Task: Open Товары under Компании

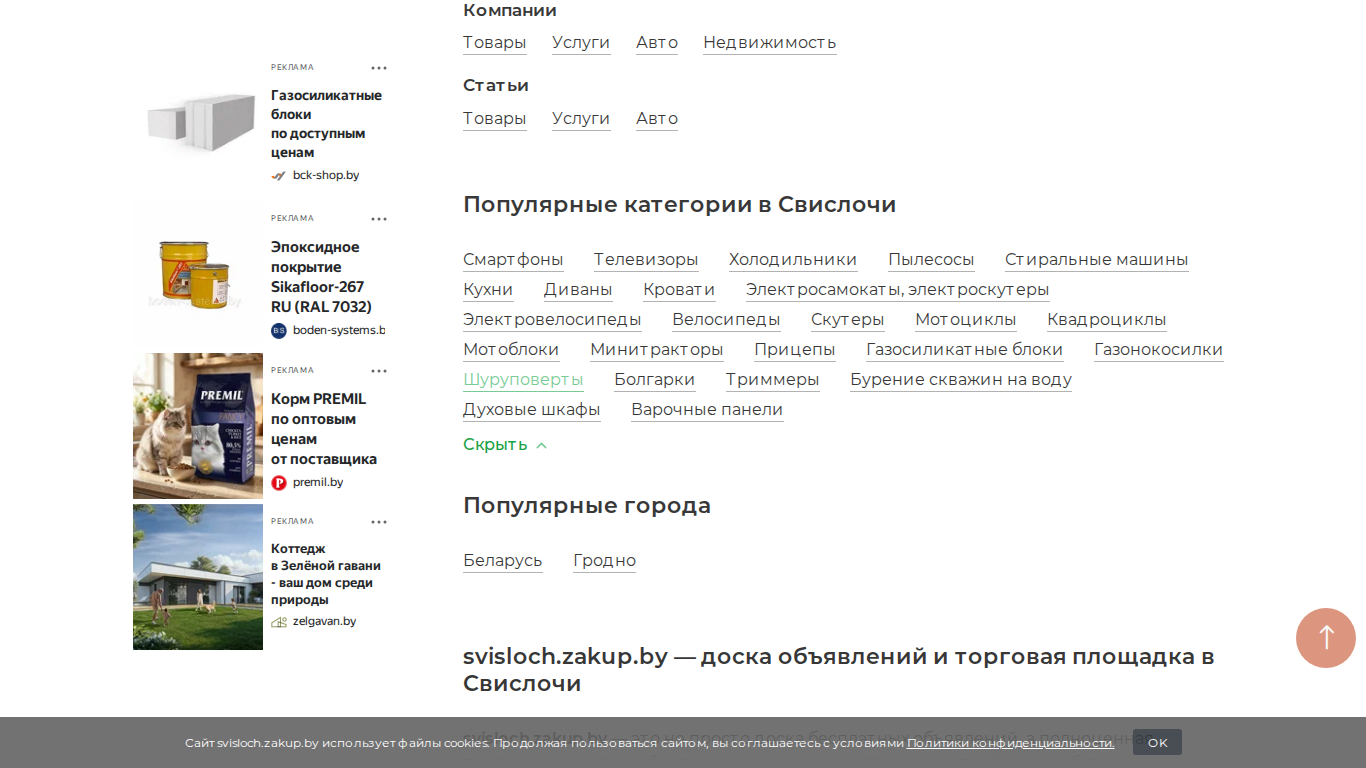Action: coord(494,43)
